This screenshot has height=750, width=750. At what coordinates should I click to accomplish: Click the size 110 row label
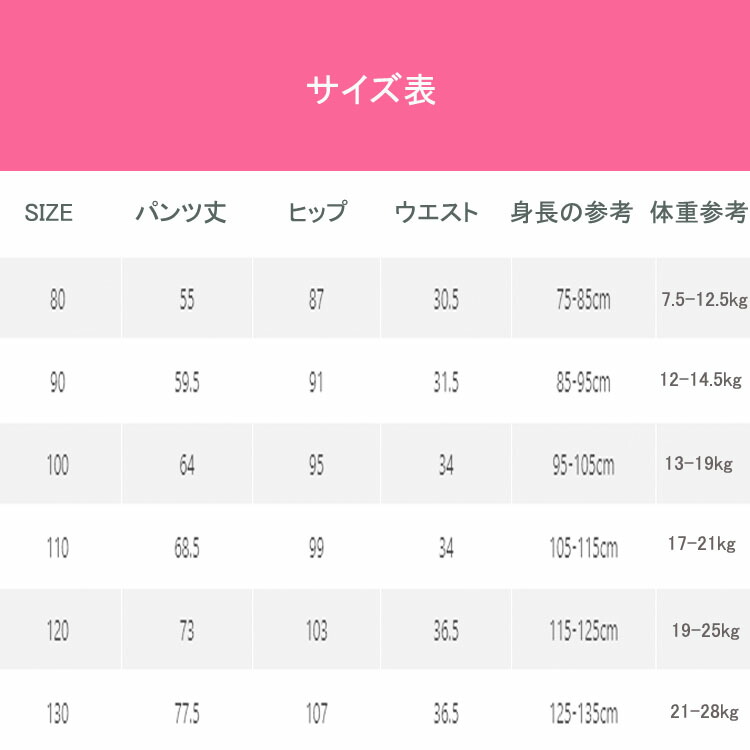coord(58,548)
